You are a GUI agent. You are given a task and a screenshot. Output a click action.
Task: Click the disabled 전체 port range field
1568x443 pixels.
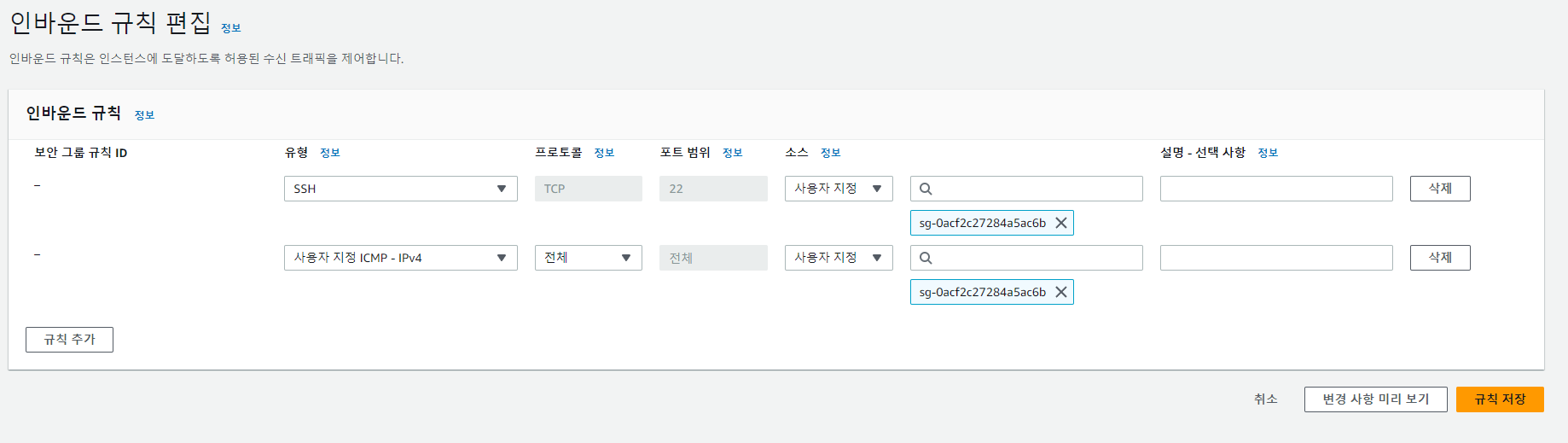[x=713, y=258]
